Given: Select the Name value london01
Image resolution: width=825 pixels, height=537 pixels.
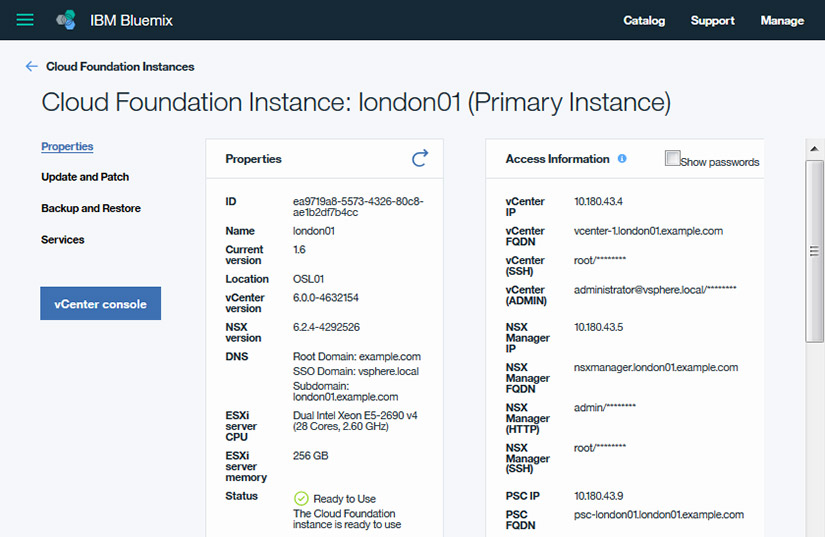Looking at the screenshot, I should point(314,231).
